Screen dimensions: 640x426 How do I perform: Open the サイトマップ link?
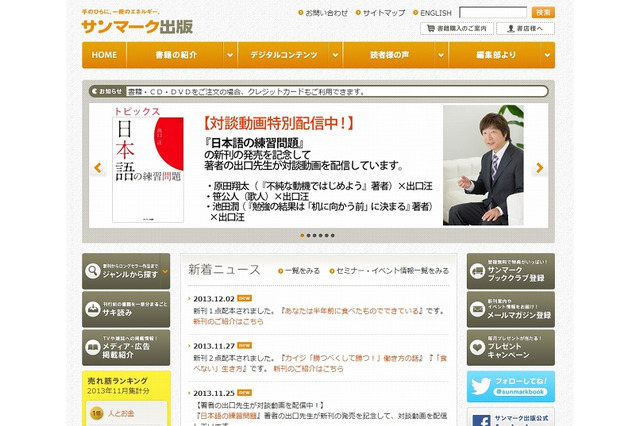tap(380, 13)
